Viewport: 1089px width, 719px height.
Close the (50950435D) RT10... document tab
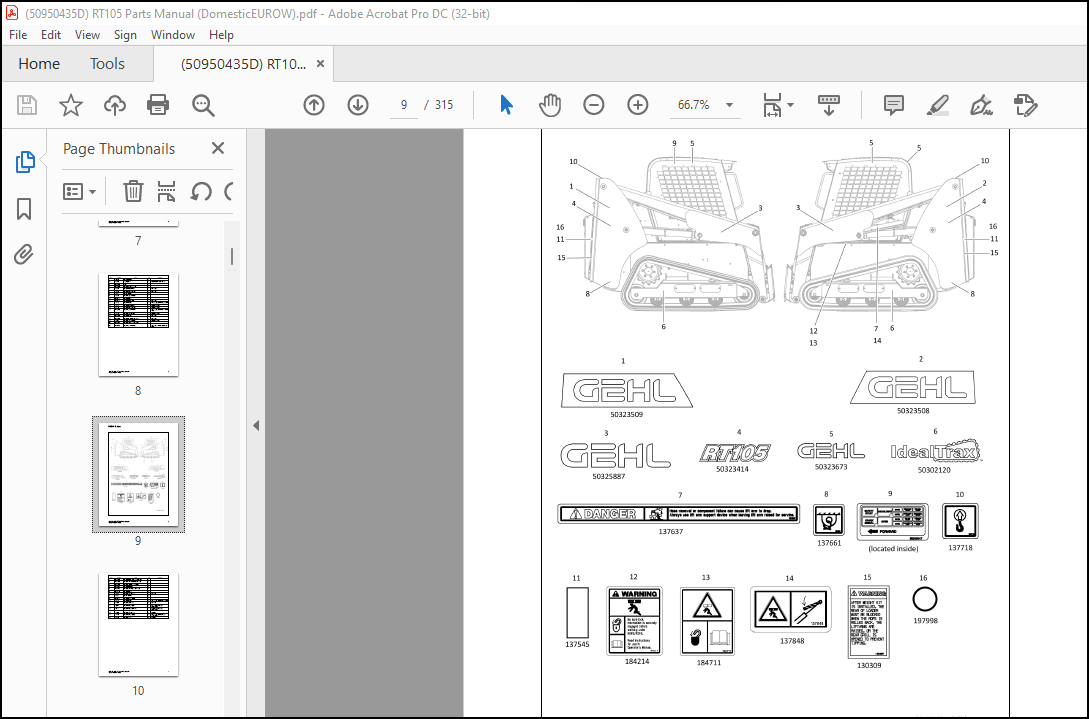(320, 64)
